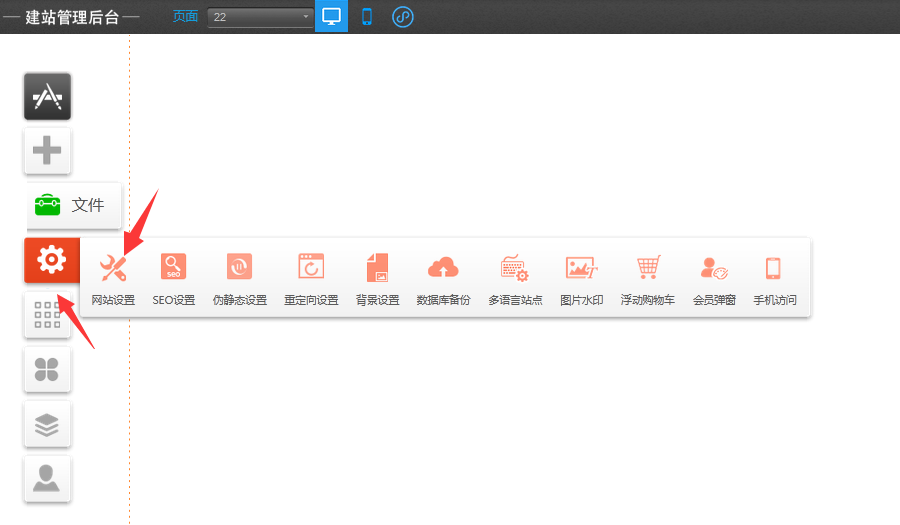Select 伪静态设置 icon
900x525 pixels.
[240, 277]
